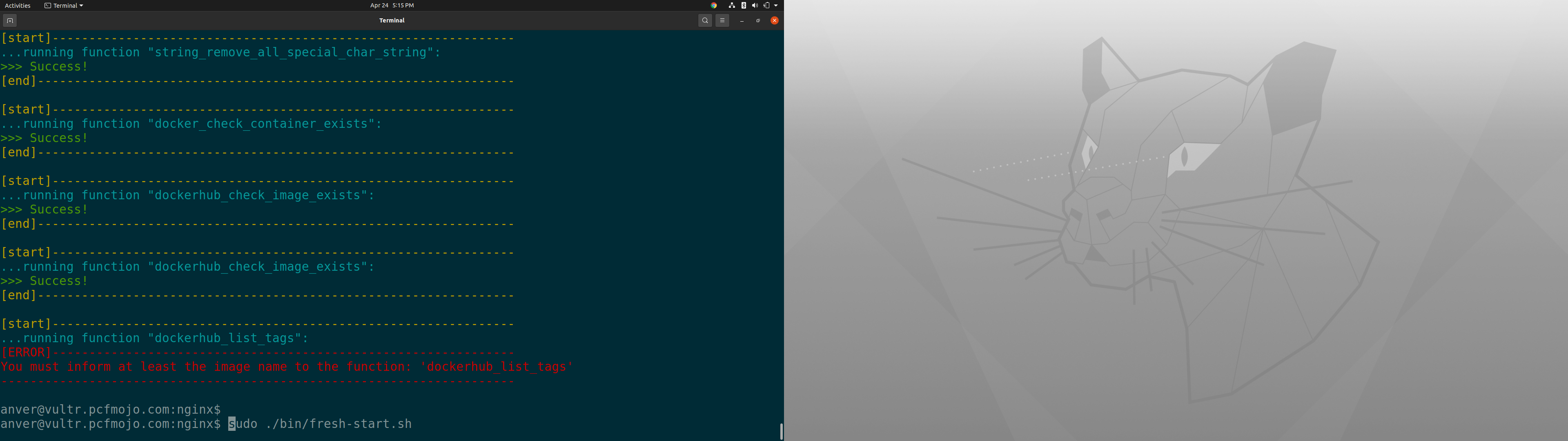Click the terminal scrollbar
Screen dimensions: 1568x441
[781, 430]
